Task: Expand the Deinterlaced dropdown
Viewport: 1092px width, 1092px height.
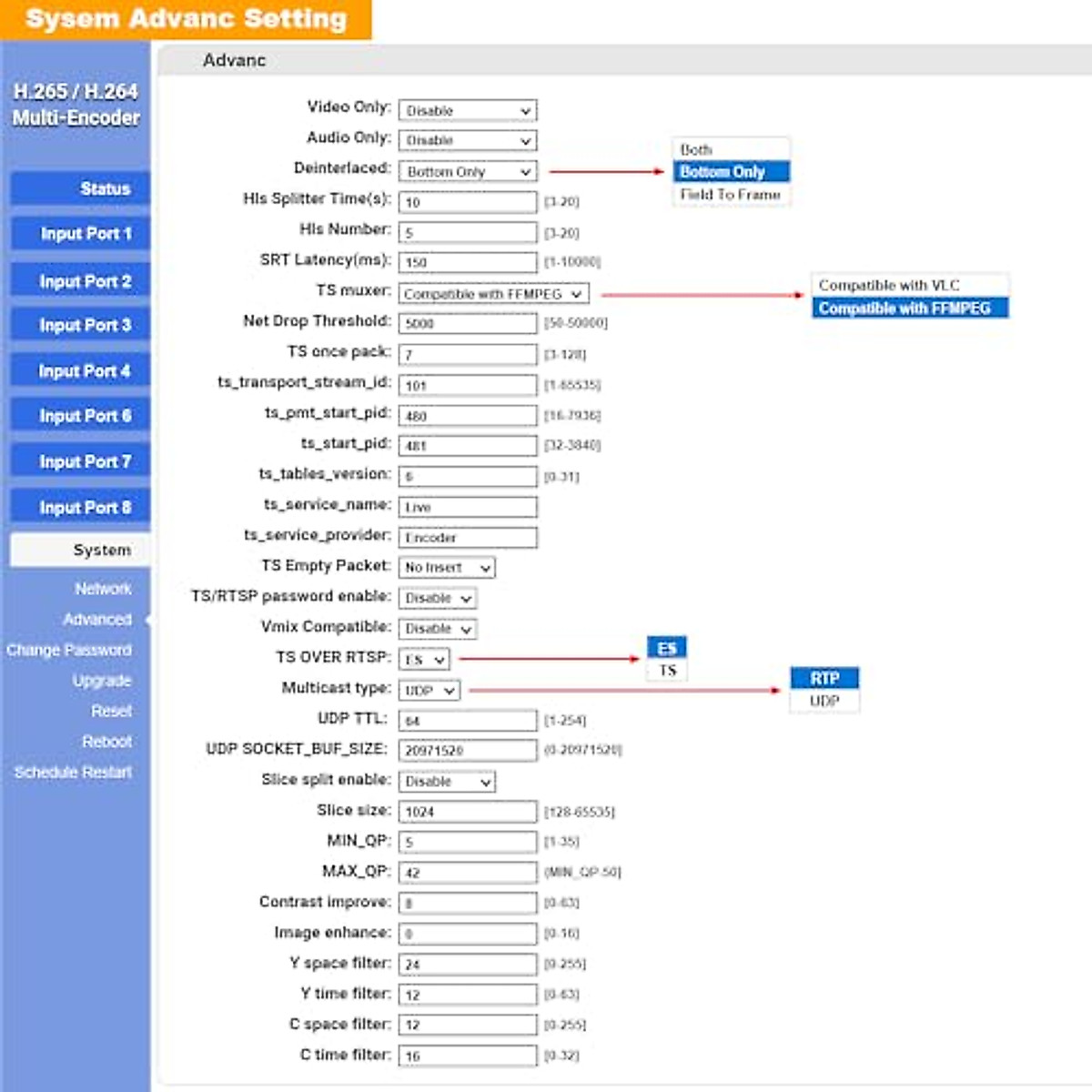Action: coord(468,171)
